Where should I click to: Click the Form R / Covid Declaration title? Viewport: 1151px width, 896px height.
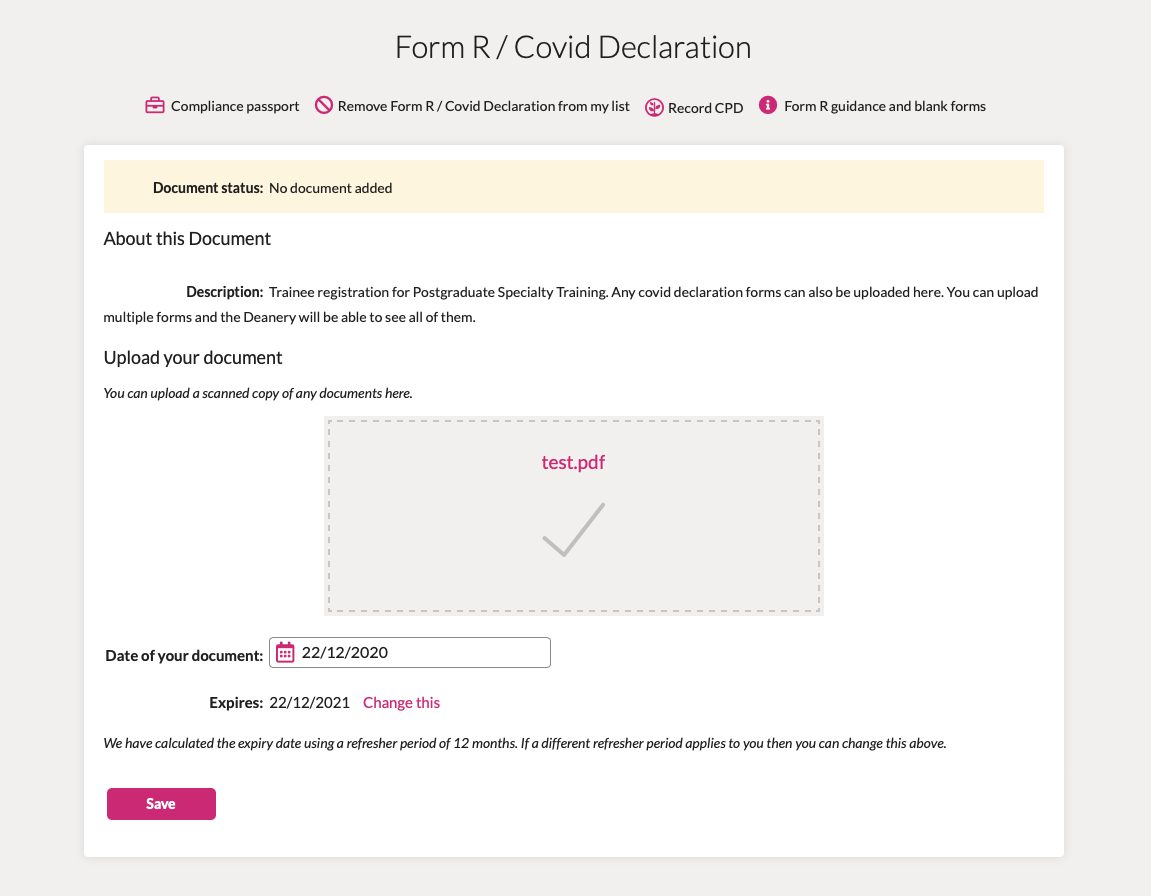click(x=573, y=47)
